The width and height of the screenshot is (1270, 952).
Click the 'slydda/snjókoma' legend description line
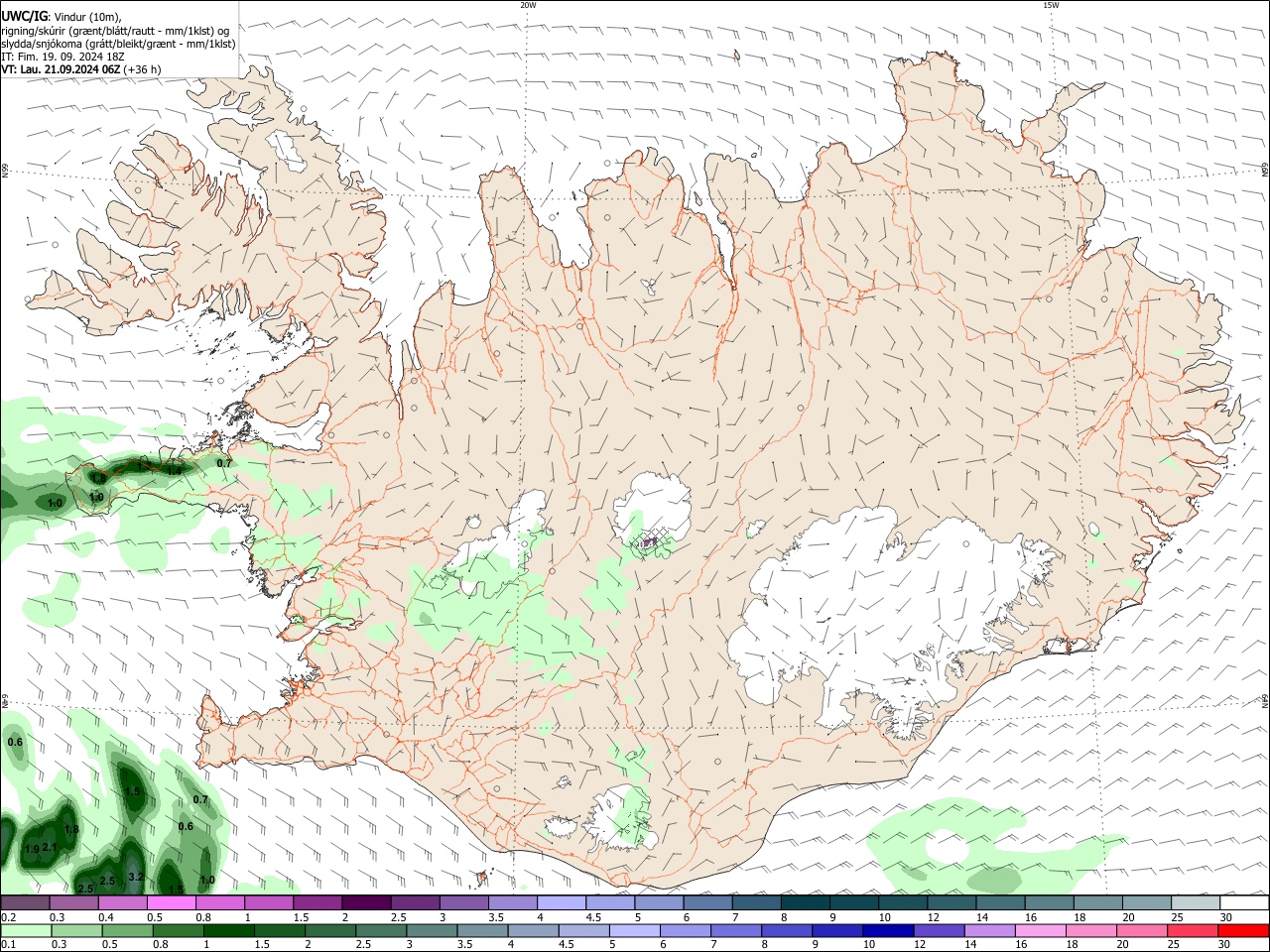[118, 44]
